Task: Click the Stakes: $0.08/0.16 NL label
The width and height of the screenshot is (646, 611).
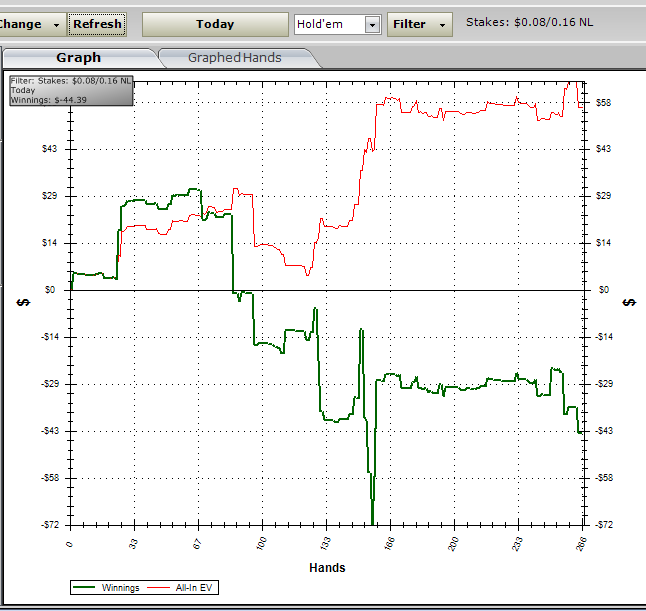Action: point(529,22)
